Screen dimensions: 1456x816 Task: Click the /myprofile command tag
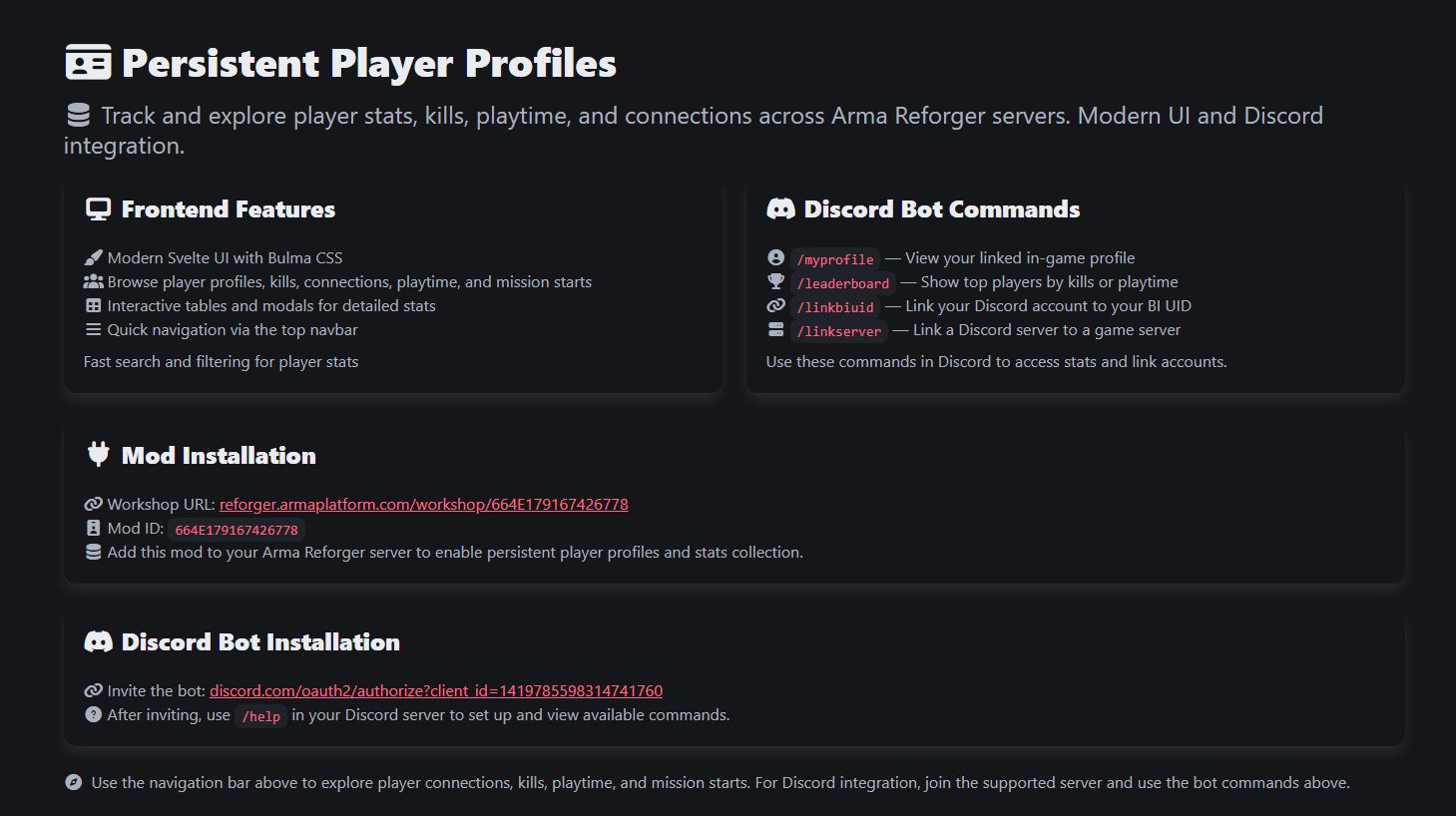point(834,259)
